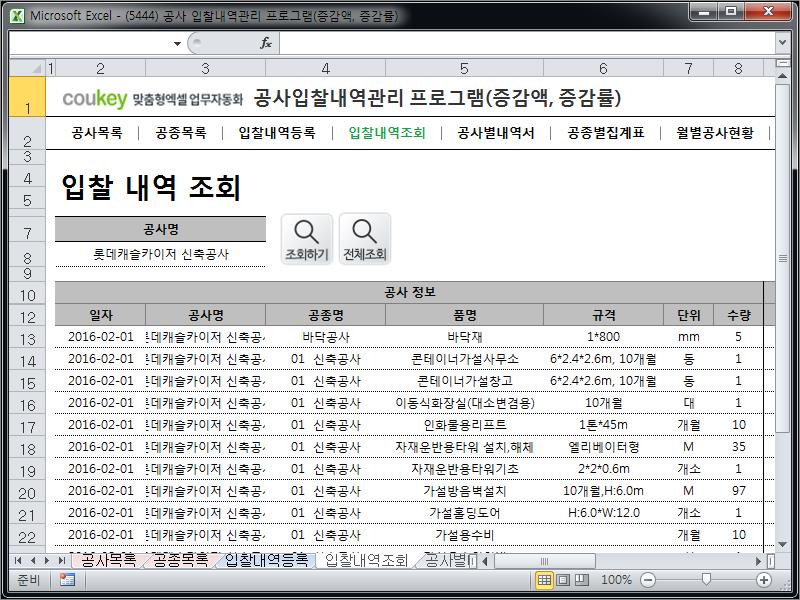The image size is (800, 600).
Task: Switch to the 입찰내역등록 sheet tab
Action: click(x=266, y=560)
